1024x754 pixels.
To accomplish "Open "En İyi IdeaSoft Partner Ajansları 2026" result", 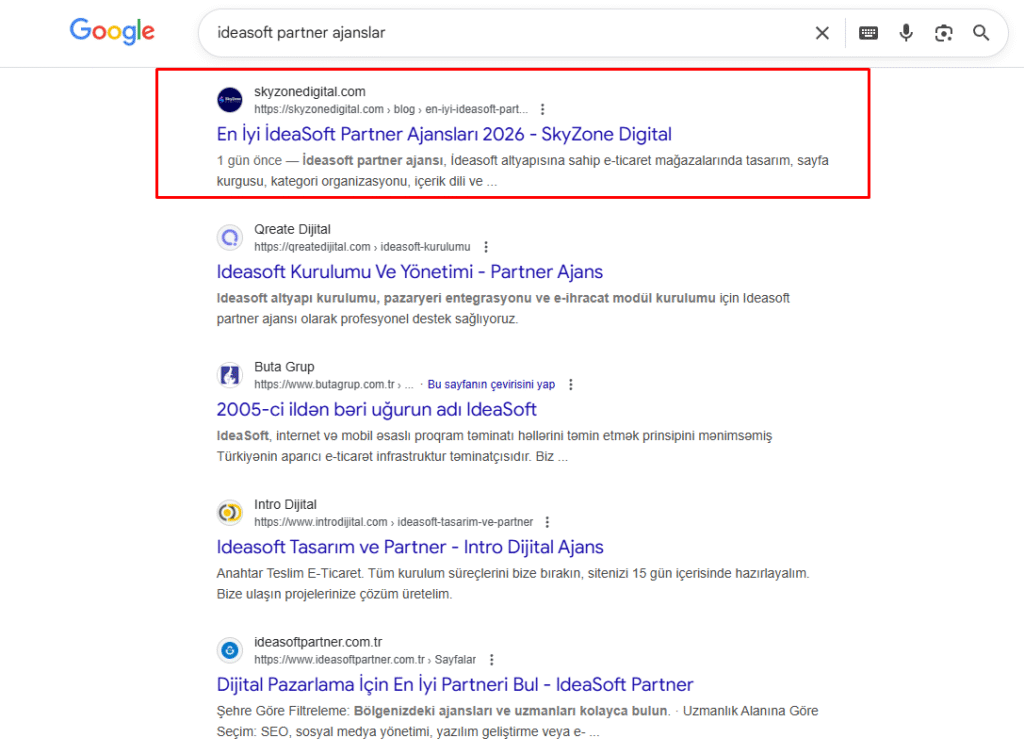I will point(444,134).
